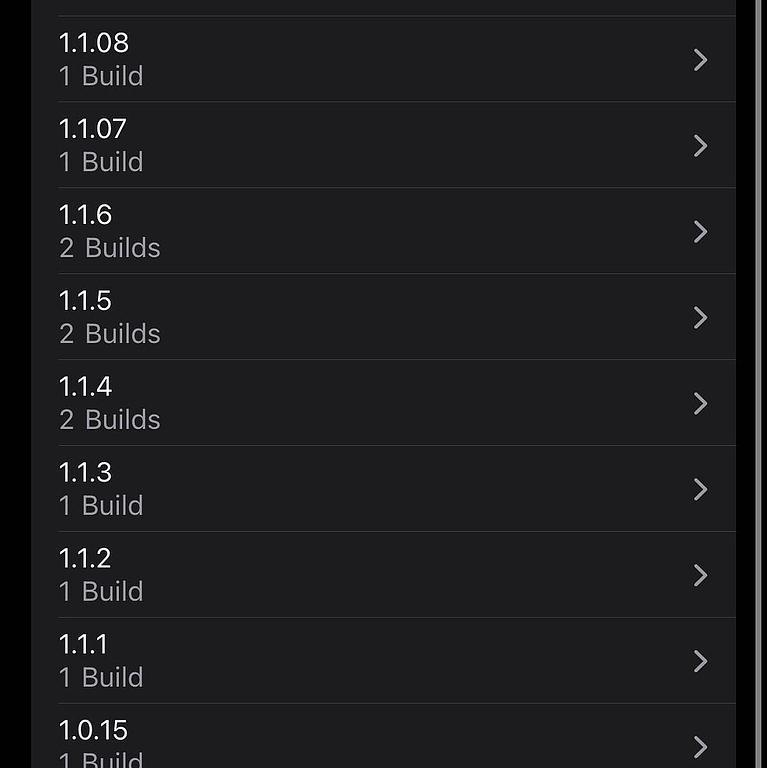This screenshot has width=767, height=768.
Task: Tap the chevron icon on row 1.1.1
Action: click(x=701, y=661)
